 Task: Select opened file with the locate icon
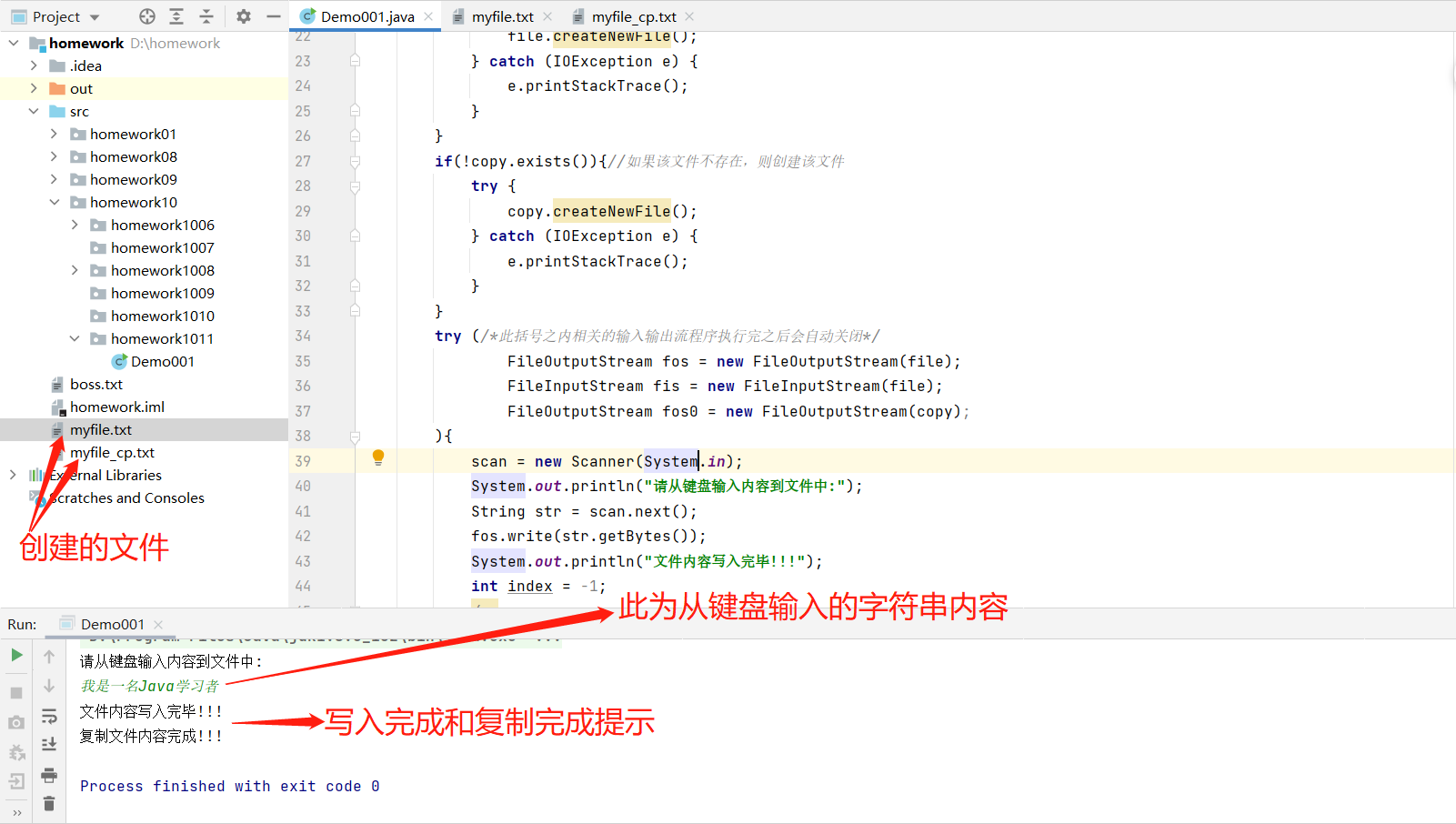pos(146,15)
